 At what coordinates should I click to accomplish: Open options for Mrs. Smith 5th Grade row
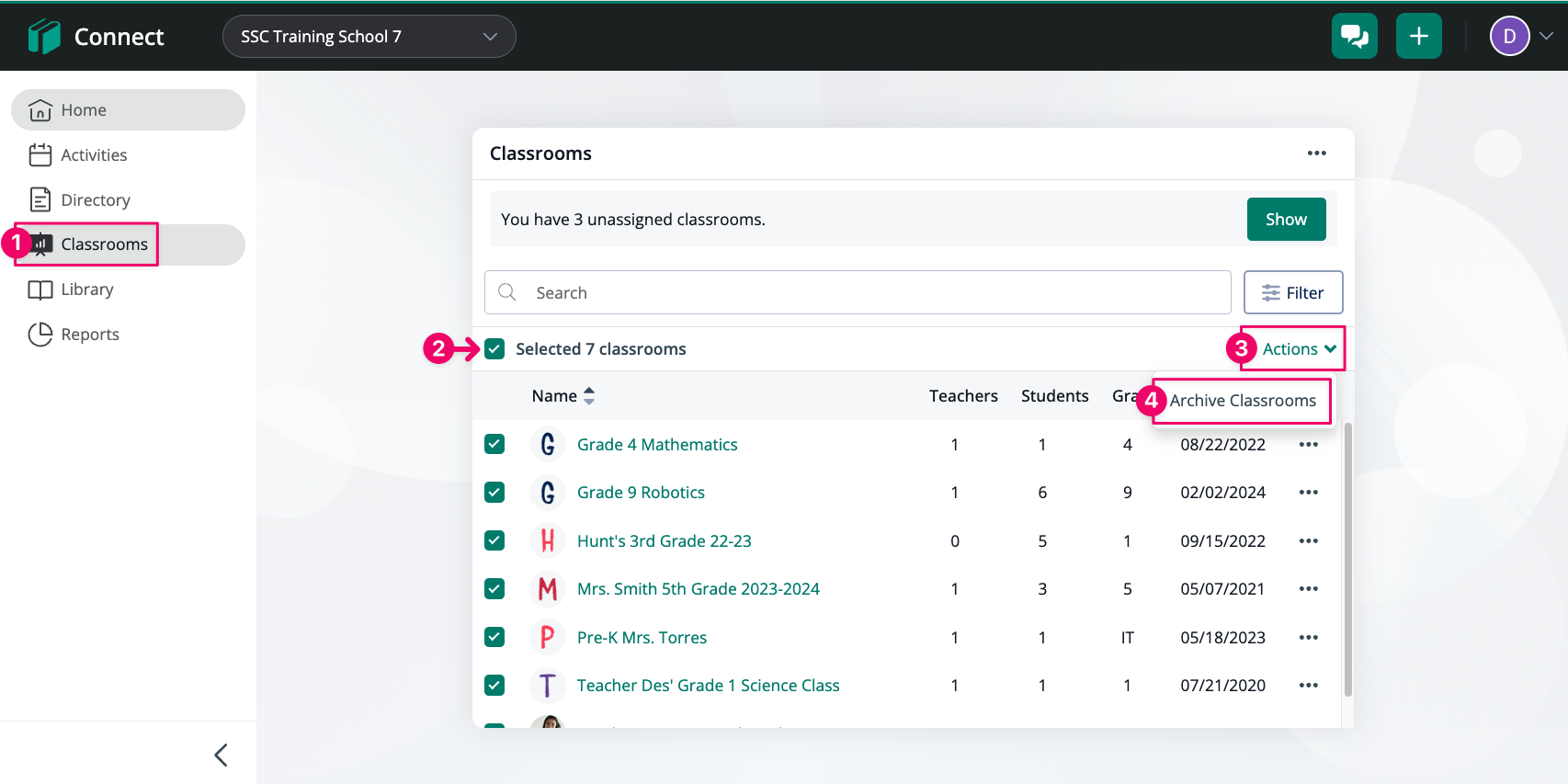(1309, 589)
